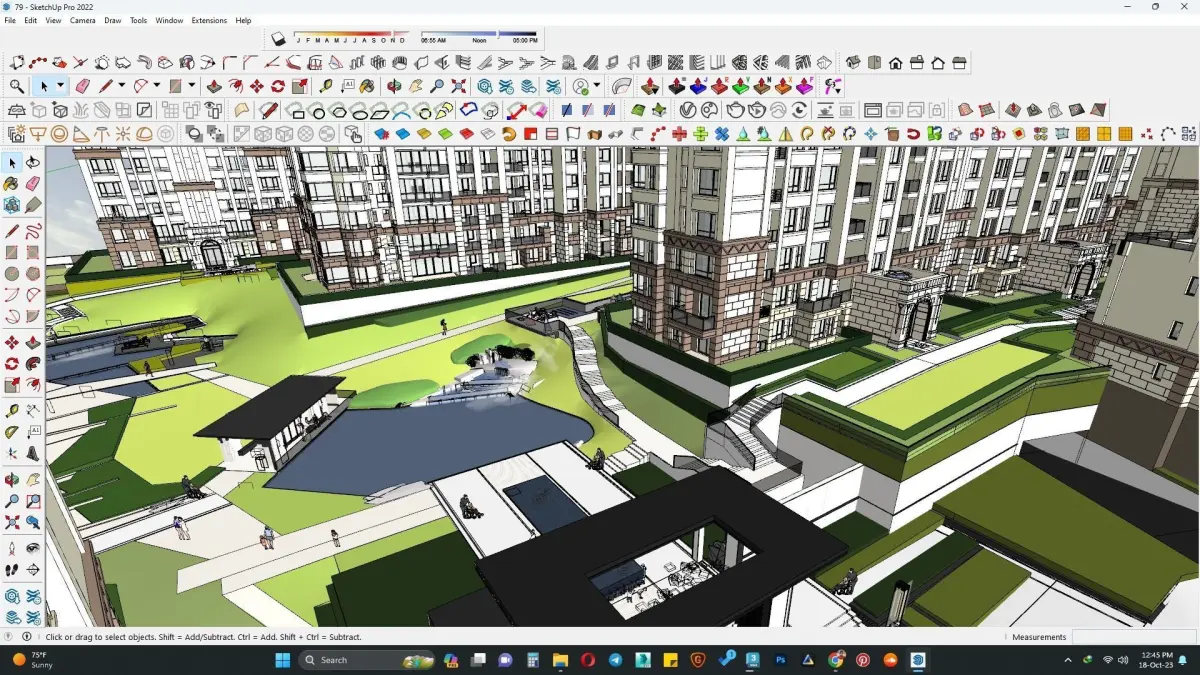The image size is (1200, 675).
Task: Select the Paint Bucket tool in left toolbar
Action: (11, 184)
